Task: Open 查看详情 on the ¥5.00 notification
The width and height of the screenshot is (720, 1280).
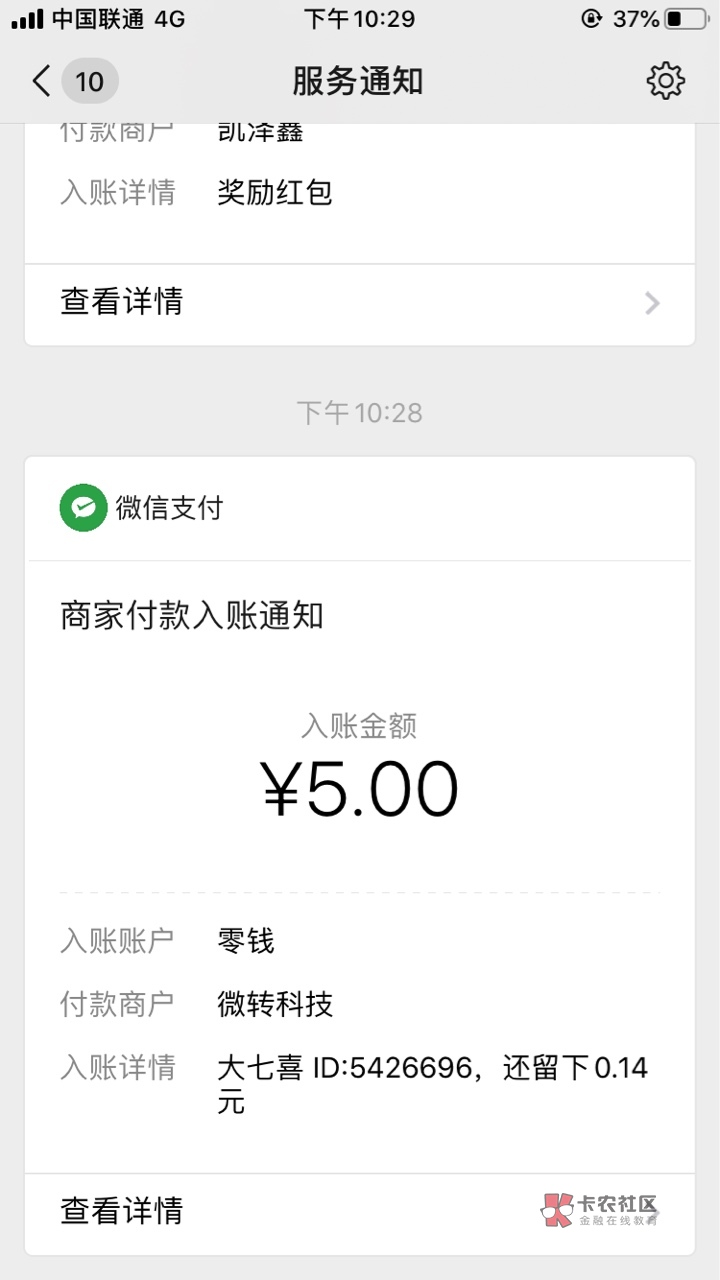Action: tap(122, 1211)
